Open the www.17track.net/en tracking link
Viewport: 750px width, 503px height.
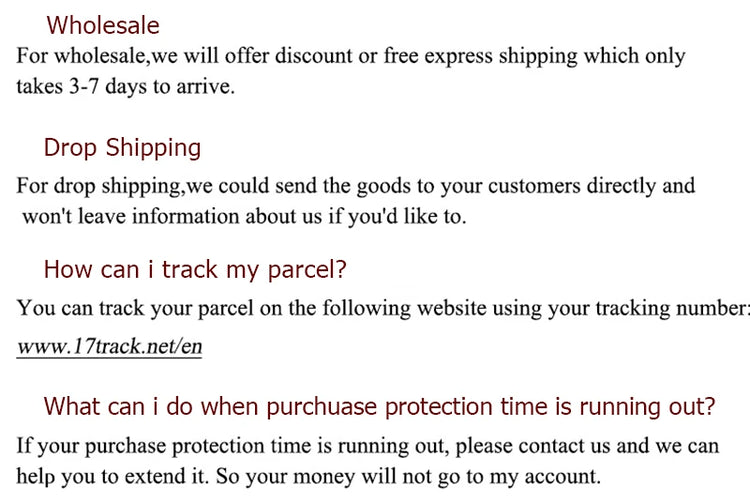(109, 349)
